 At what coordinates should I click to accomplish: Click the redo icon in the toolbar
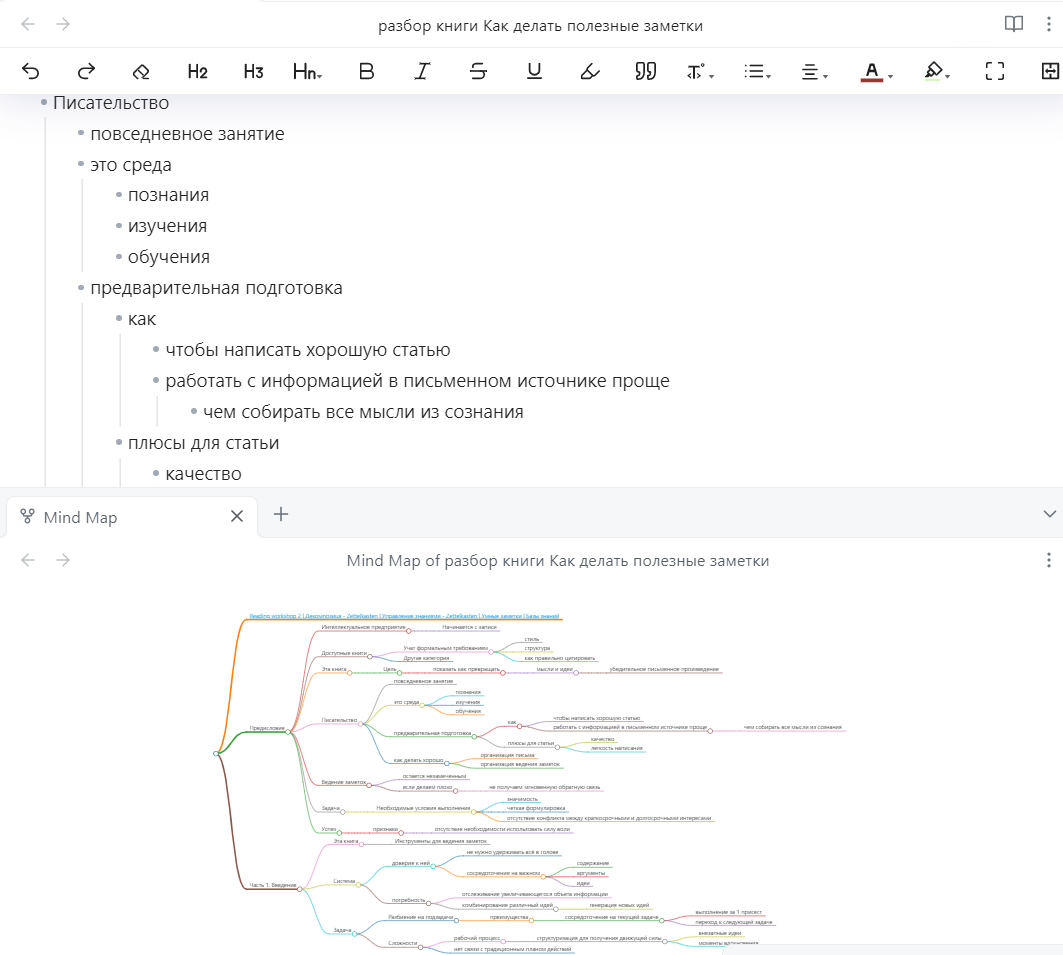tap(85, 71)
